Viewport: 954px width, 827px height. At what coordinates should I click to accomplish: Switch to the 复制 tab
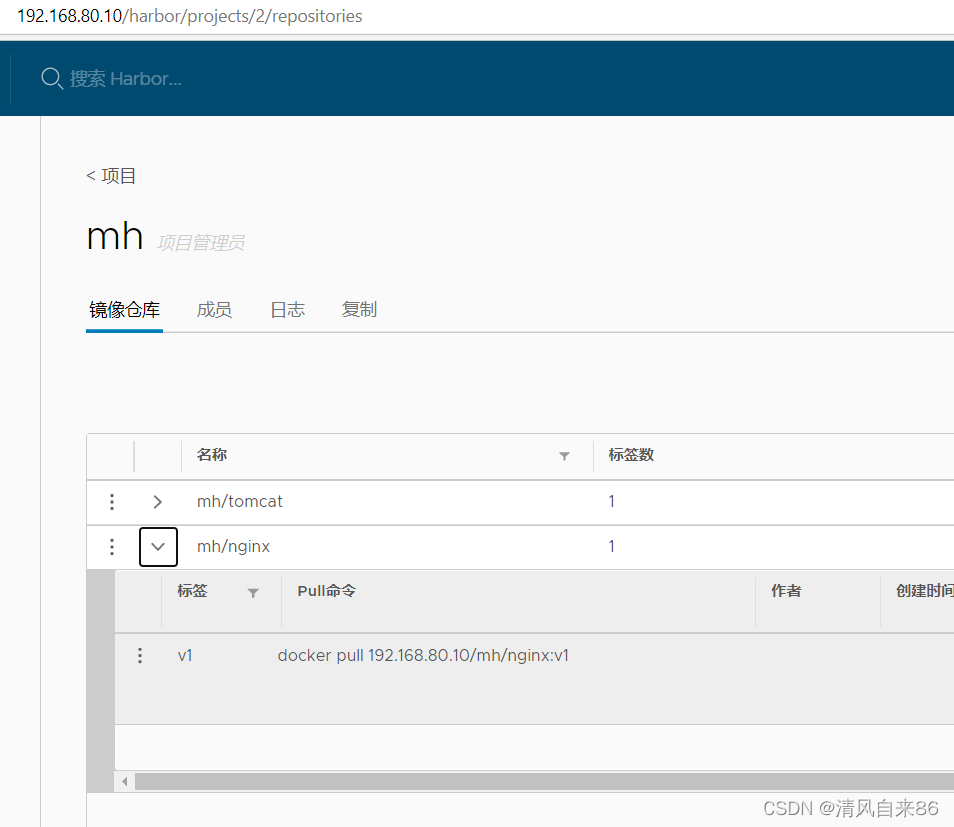pyautogui.click(x=359, y=309)
